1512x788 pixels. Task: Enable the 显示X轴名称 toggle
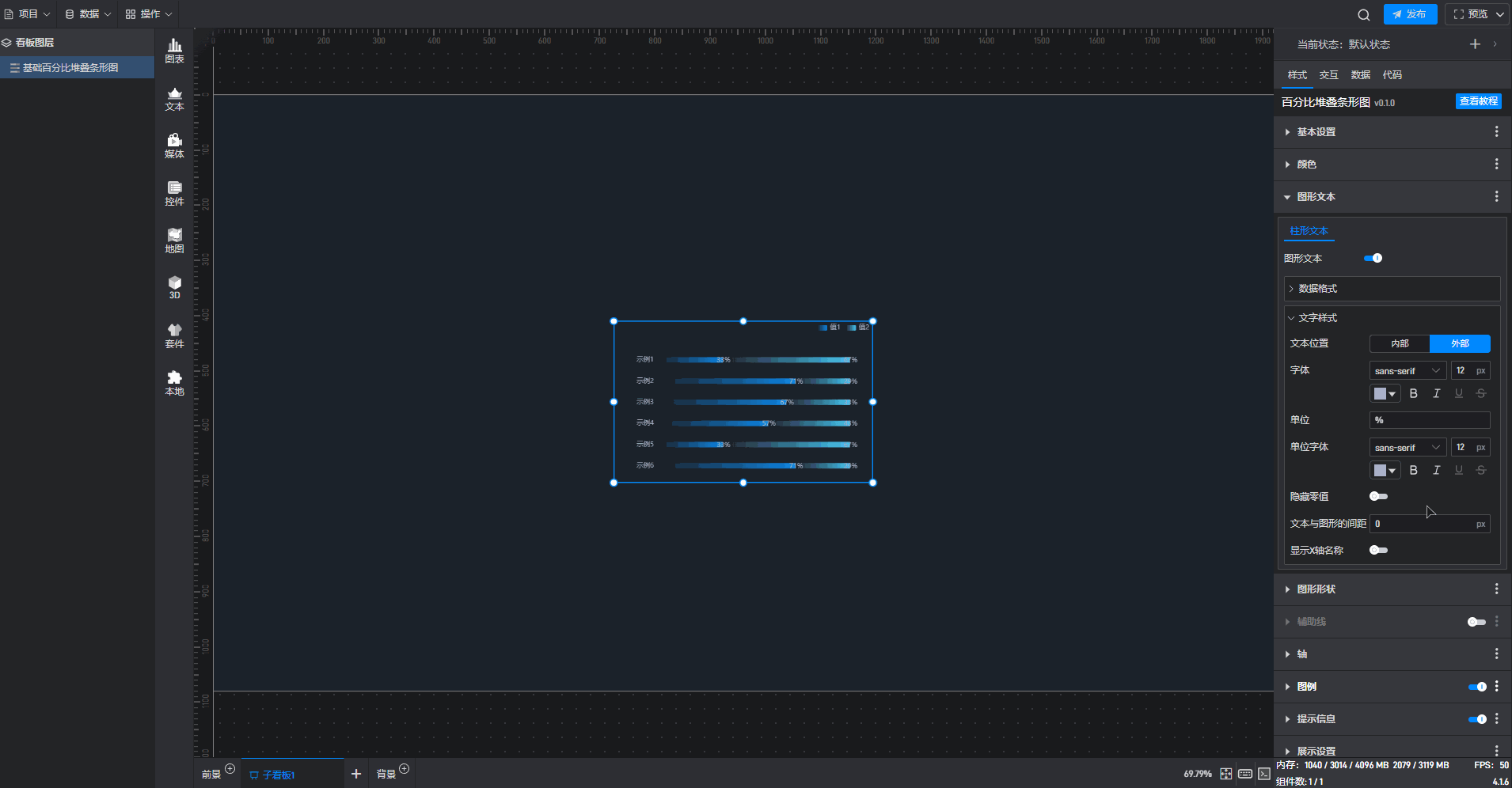click(1378, 550)
